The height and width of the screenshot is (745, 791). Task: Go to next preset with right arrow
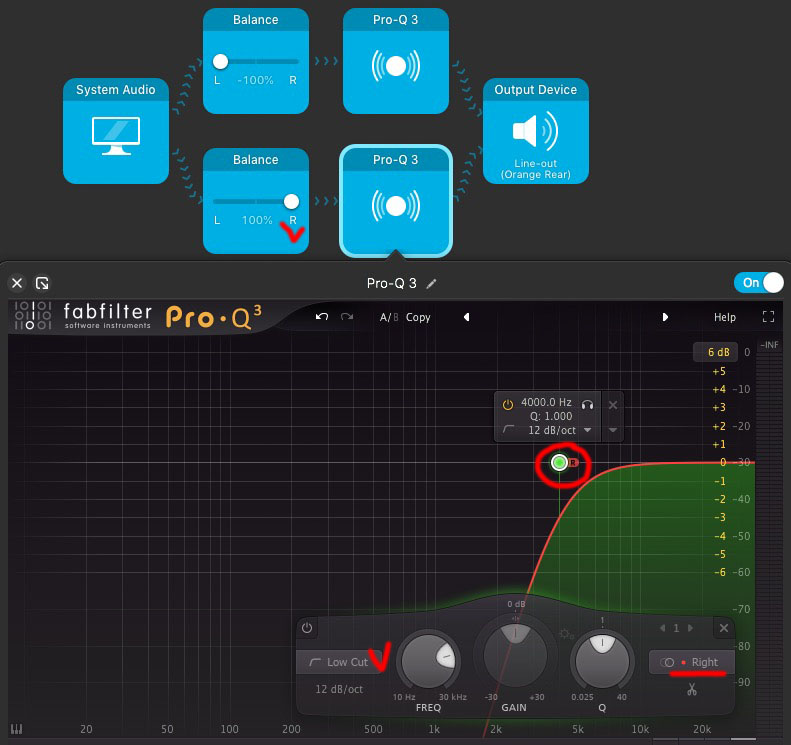click(x=665, y=317)
